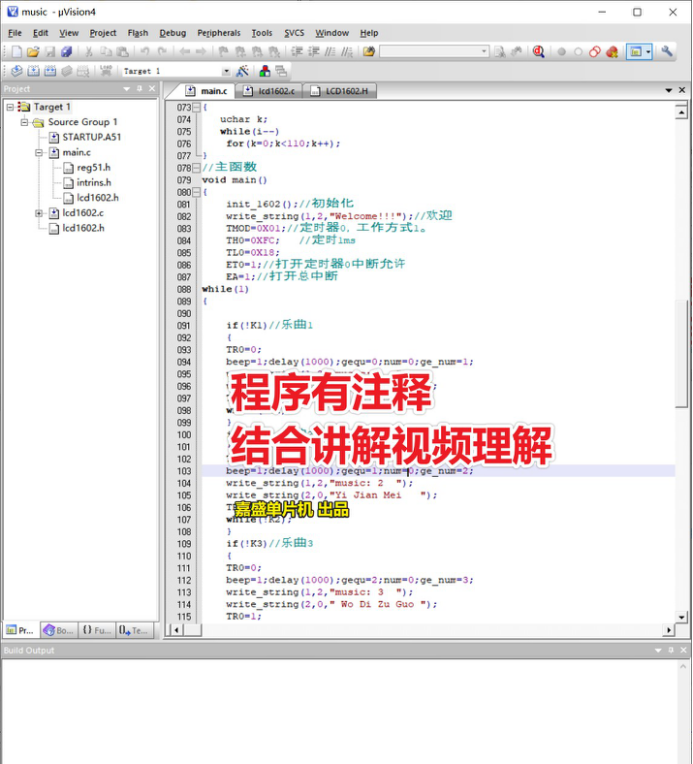Open Peripherals menu
Screen dimensions: 693x764
click(x=219, y=33)
